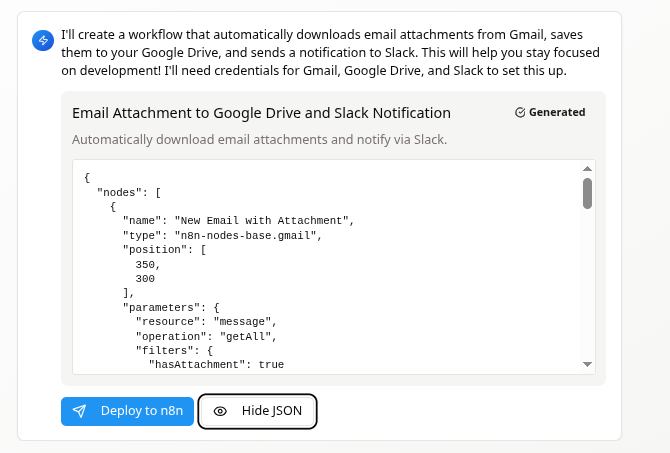Click the JSON line '"position": ['
The height and width of the screenshot is (453, 670).
coord(165,250)
